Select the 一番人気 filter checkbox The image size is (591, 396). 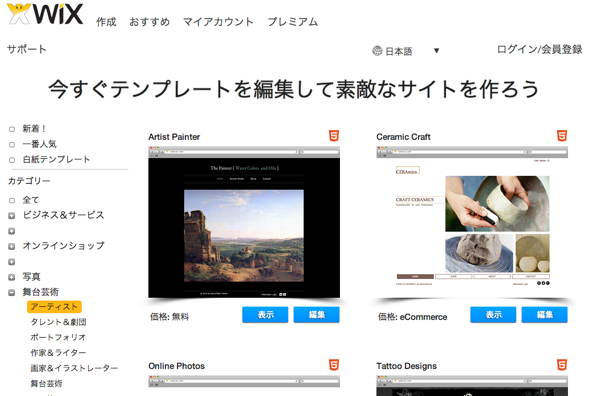click(12, 145)
